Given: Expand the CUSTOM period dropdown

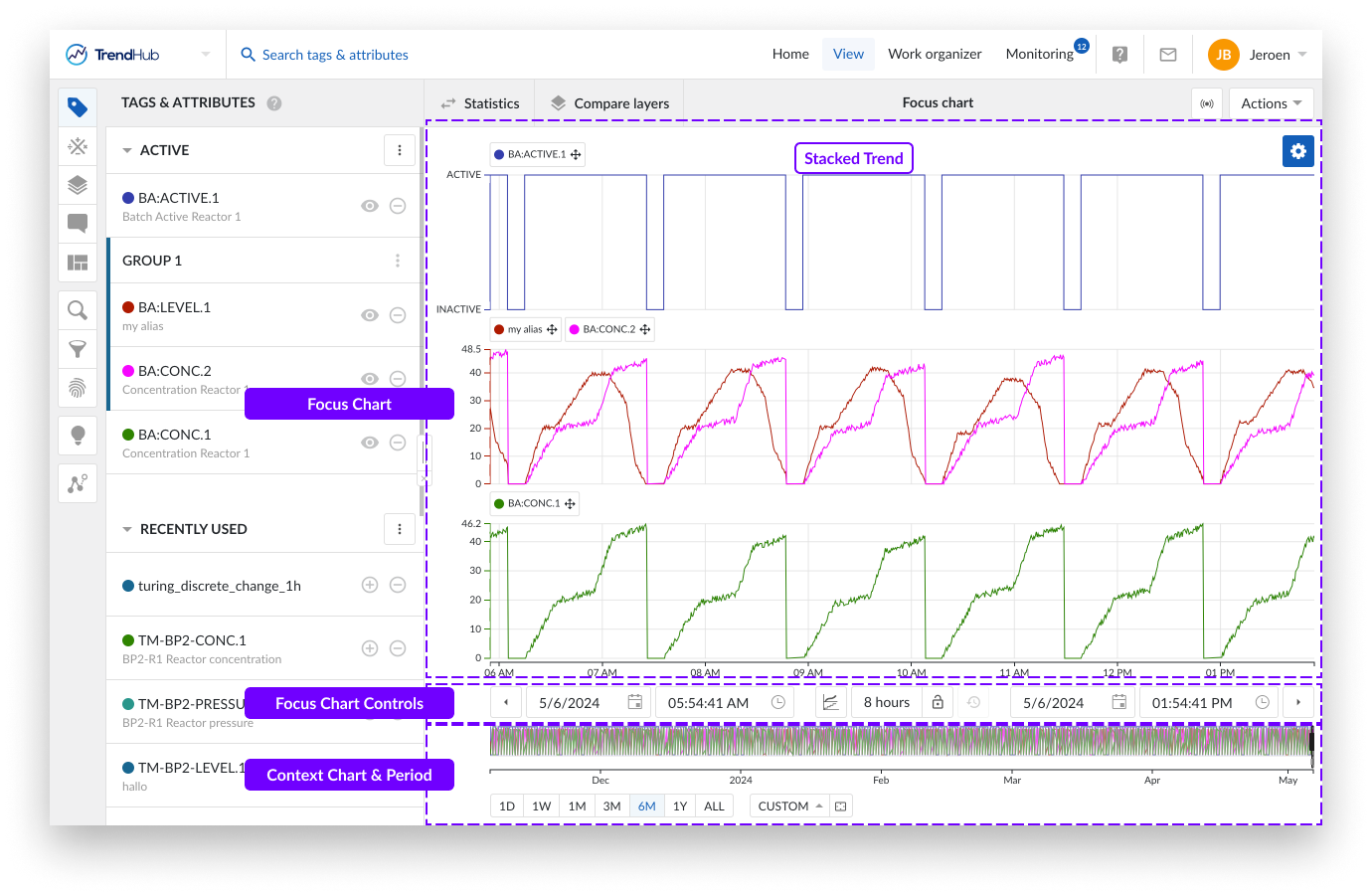Looking at the screenshot, I should coord(789,806).
